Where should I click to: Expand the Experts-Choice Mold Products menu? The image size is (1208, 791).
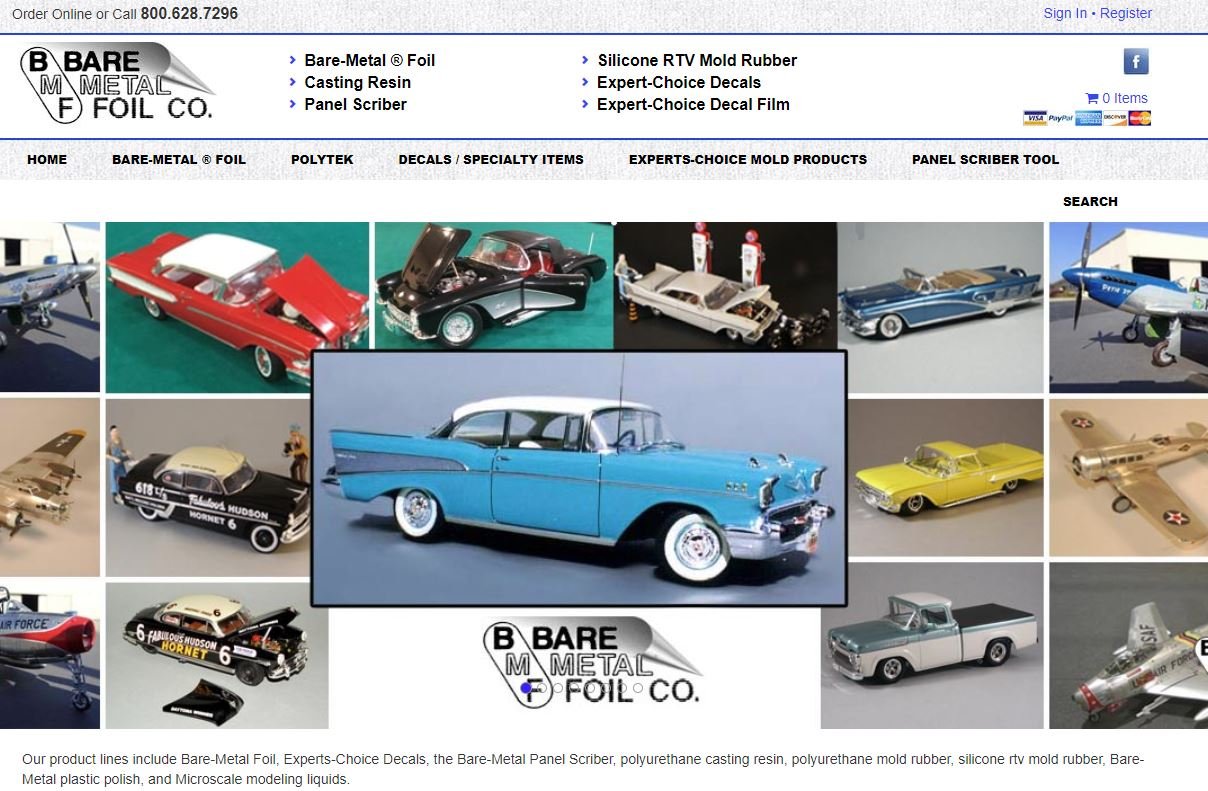pos(747,159)
